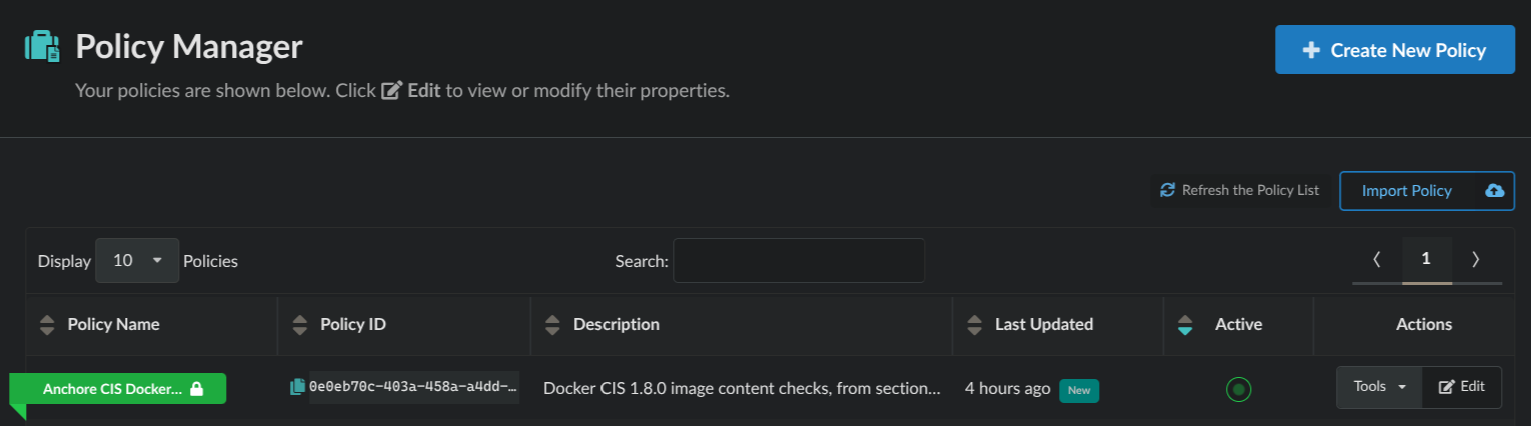Toggle the Active radio for Anchore policy
This screenshot has height=426, width=1531.
pyautogui.click(x=1238, y=389)
